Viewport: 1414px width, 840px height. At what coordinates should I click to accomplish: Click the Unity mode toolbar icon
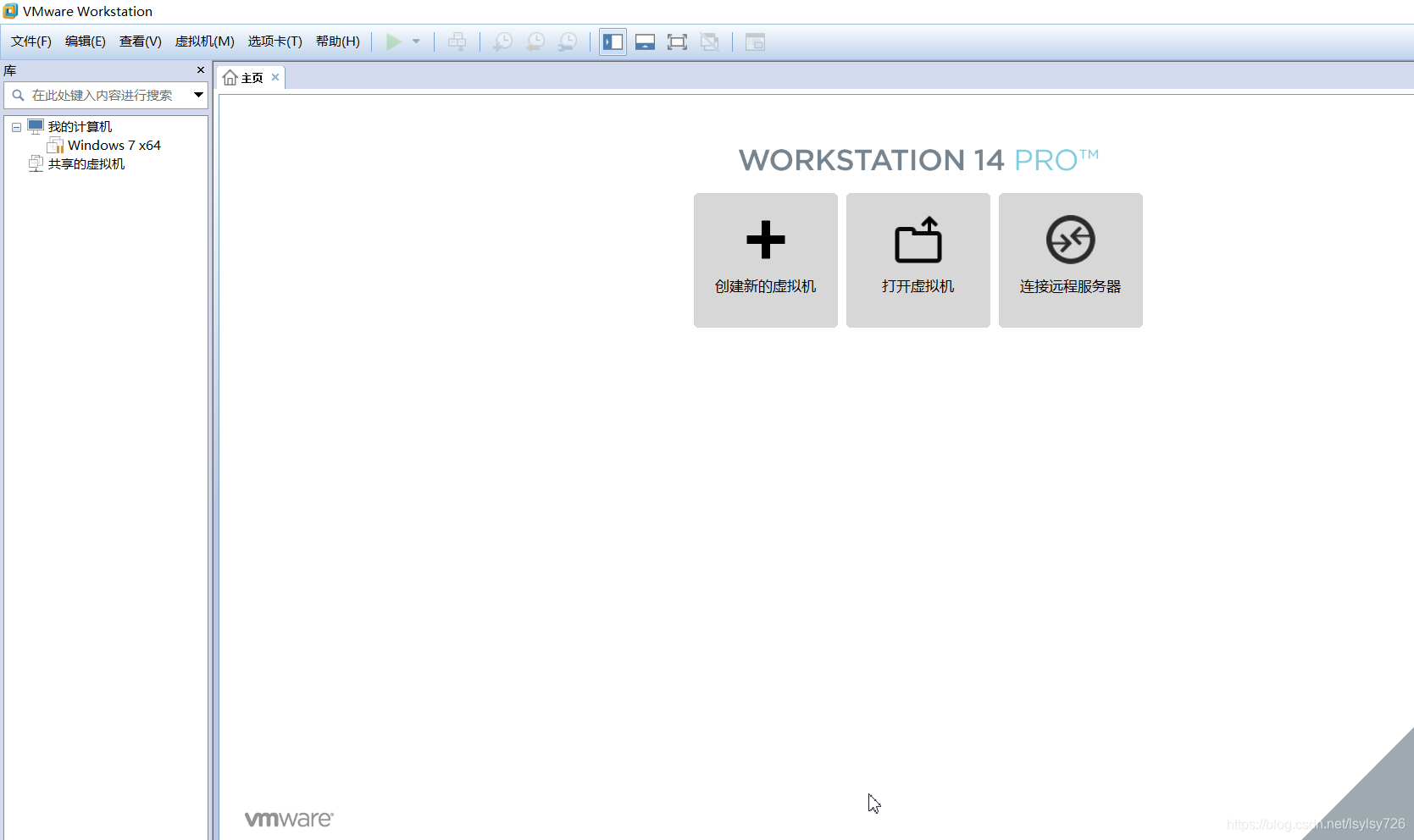(710, 41)
